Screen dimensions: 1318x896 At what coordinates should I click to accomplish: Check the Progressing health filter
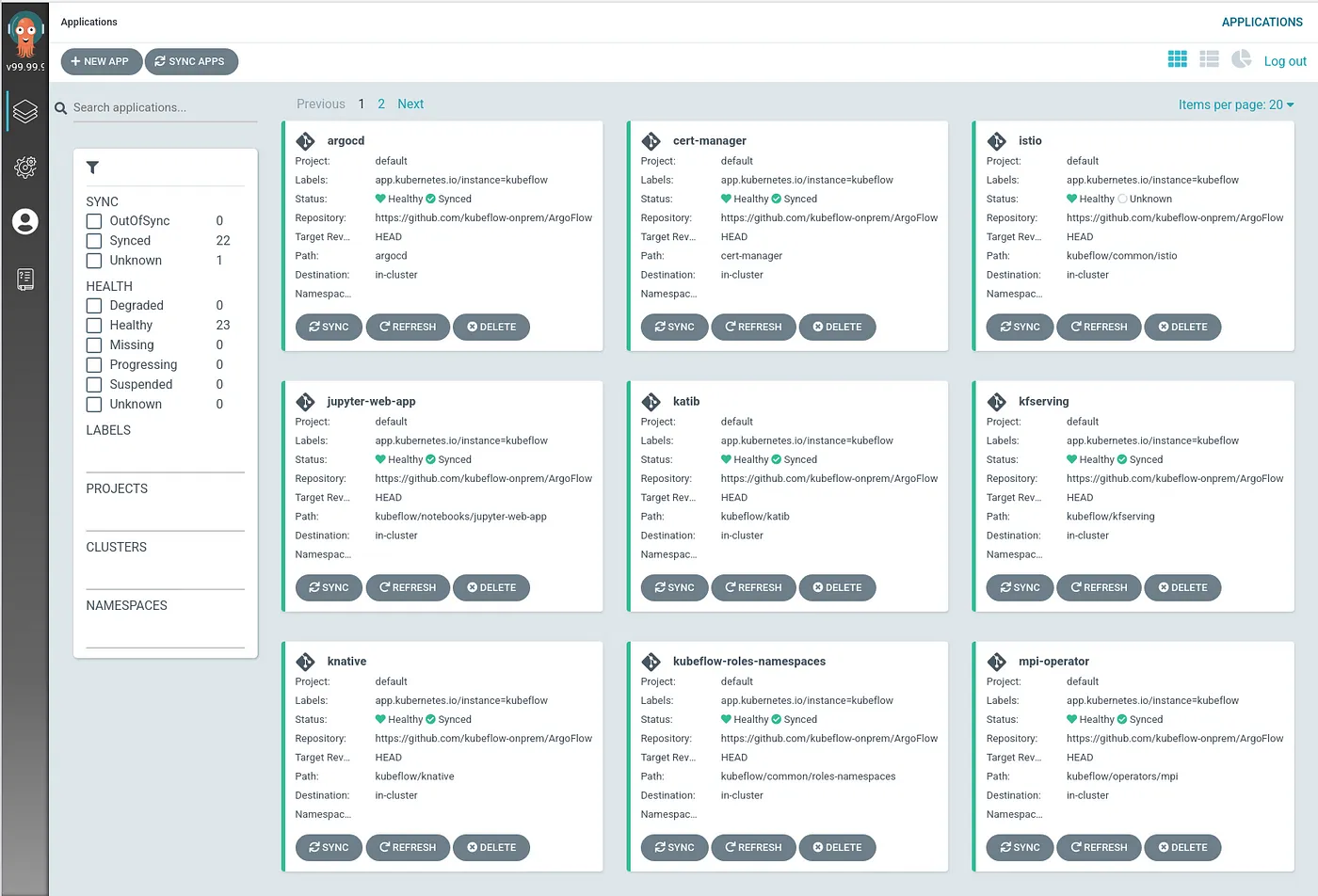[94, 365]
